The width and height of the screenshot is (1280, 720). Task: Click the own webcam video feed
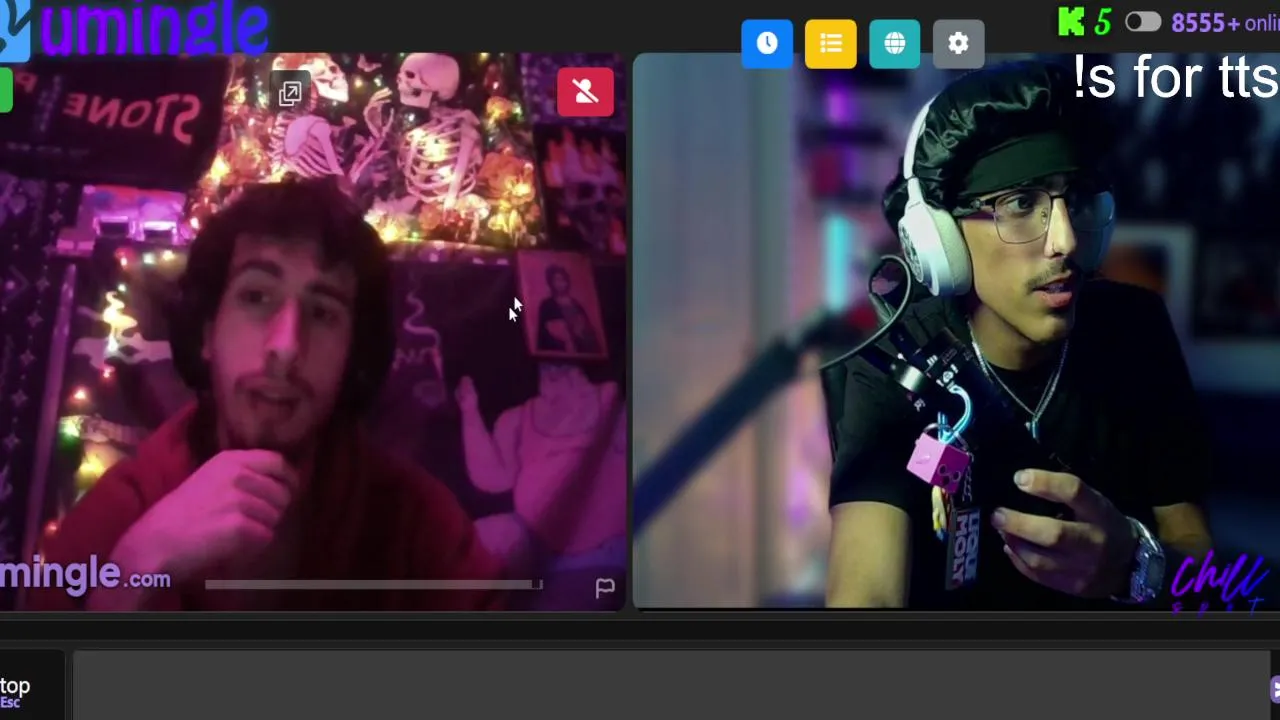click(x=956, y=332)
